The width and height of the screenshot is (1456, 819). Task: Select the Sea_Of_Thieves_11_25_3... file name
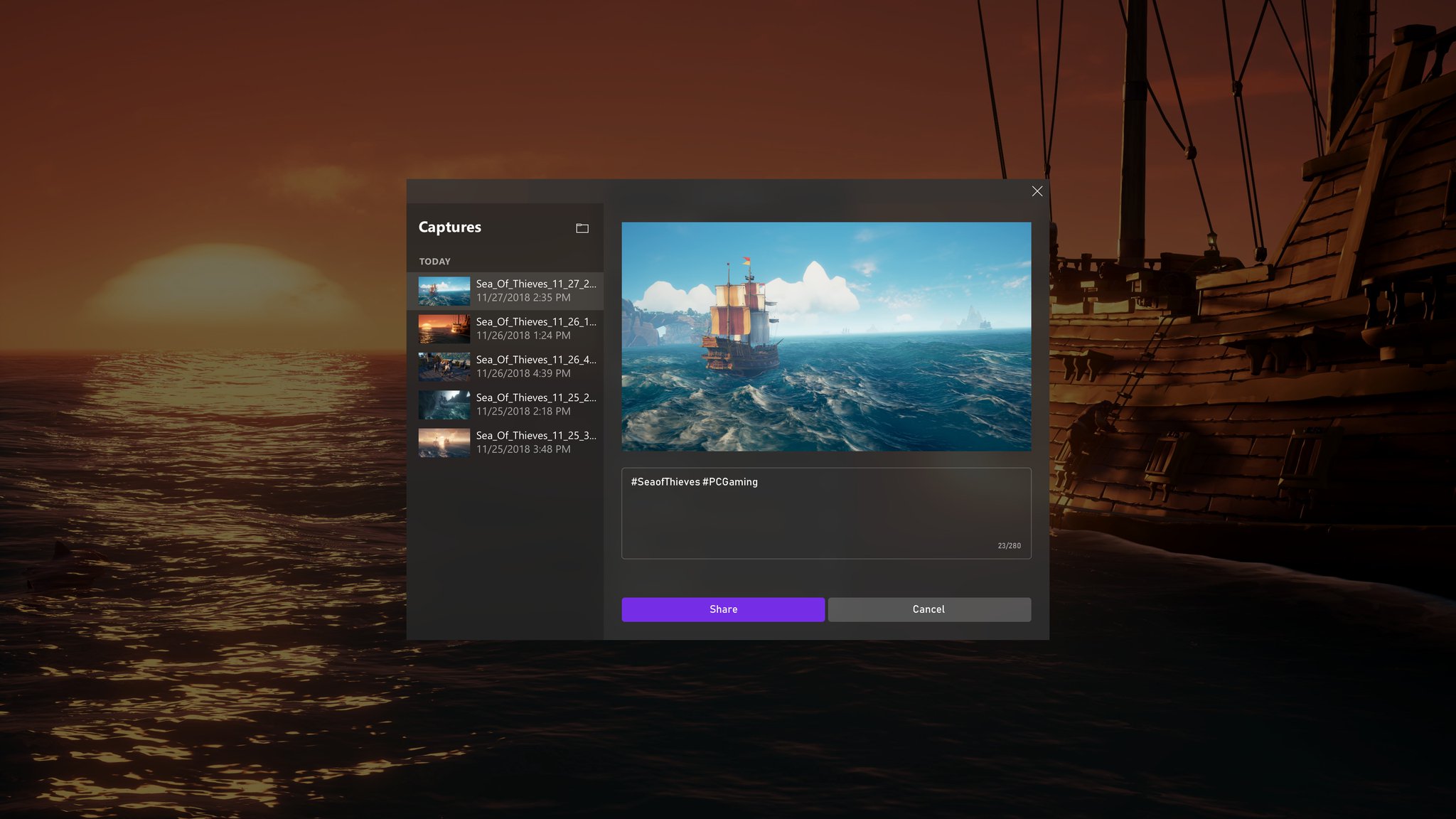tap(535, 435)
